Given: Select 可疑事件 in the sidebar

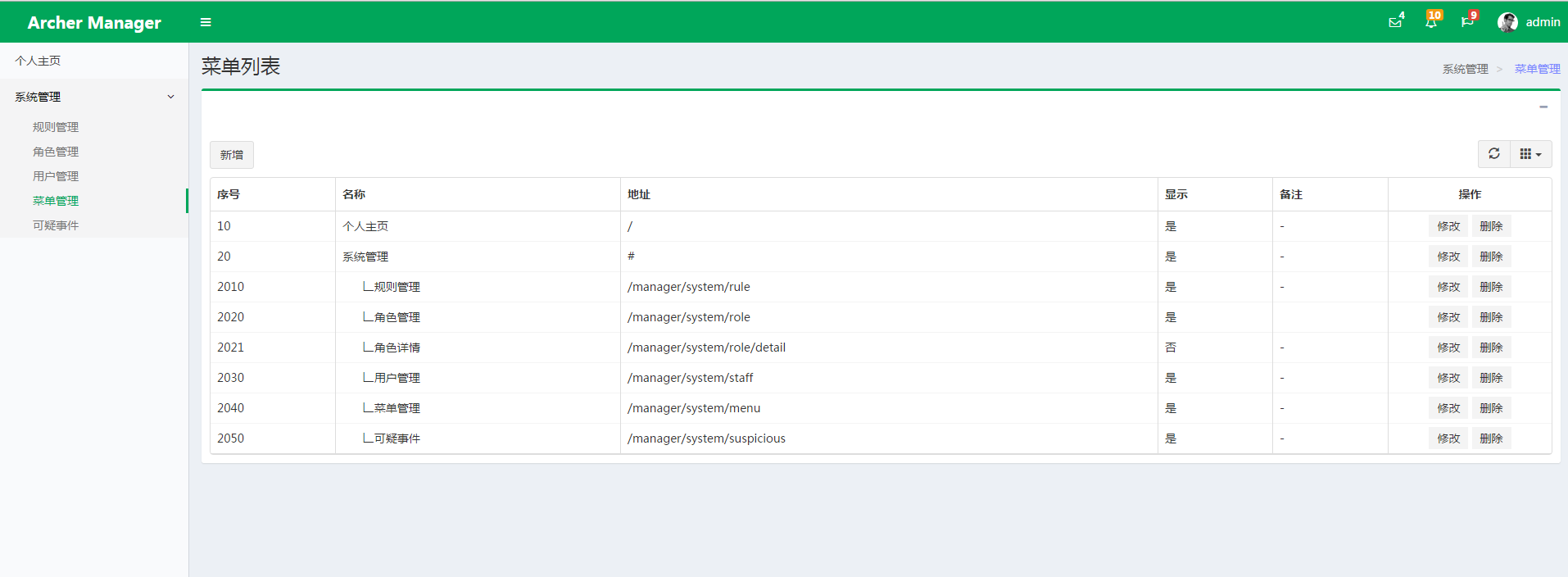Looking at the screenshot, I should click(x=56, y=225).
